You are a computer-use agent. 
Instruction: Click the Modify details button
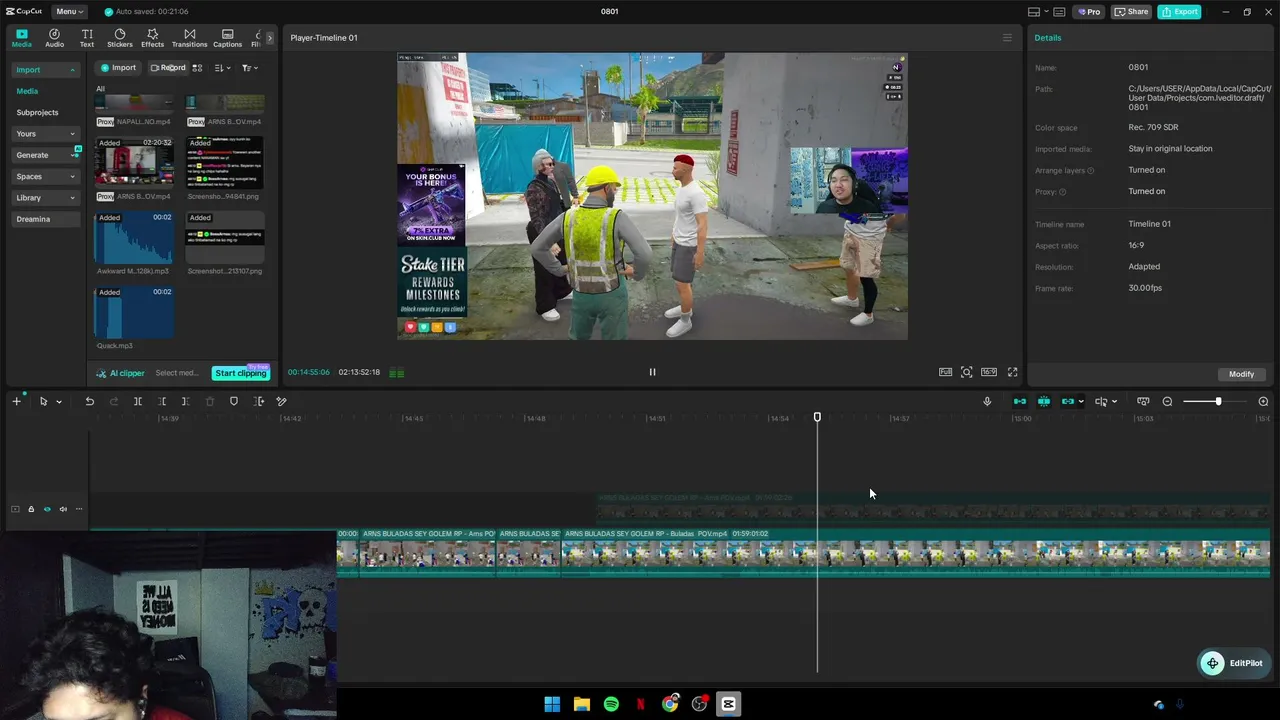1241,374
